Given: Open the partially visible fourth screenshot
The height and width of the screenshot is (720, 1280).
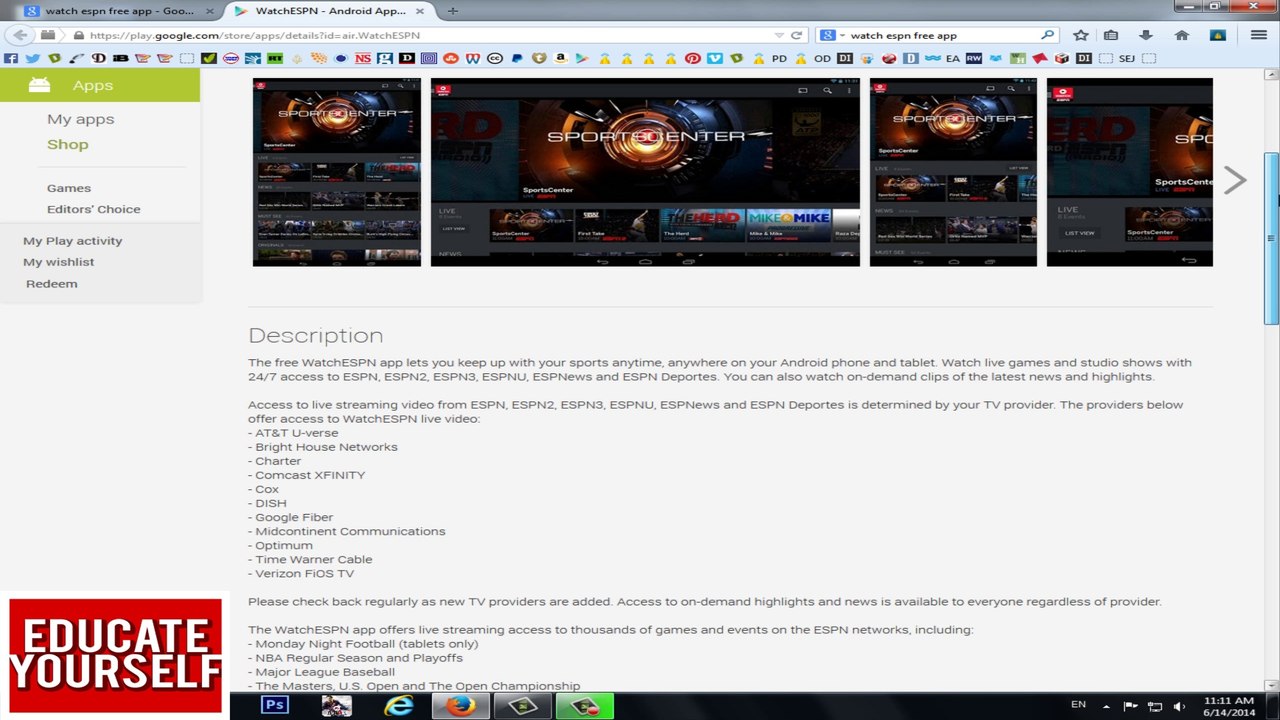Looking at the screenshot, I should tap(1130, 172).
